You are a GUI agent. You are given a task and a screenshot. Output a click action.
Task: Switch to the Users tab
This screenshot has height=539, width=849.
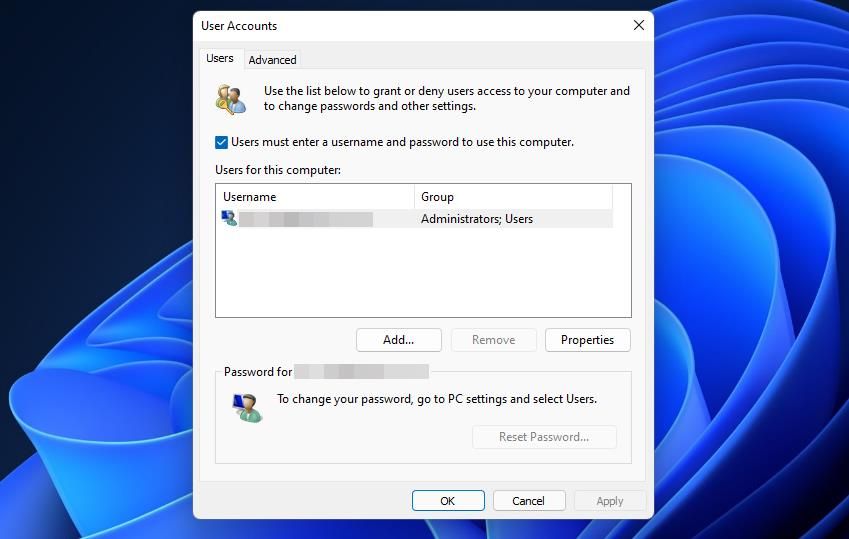pos(219,59)
